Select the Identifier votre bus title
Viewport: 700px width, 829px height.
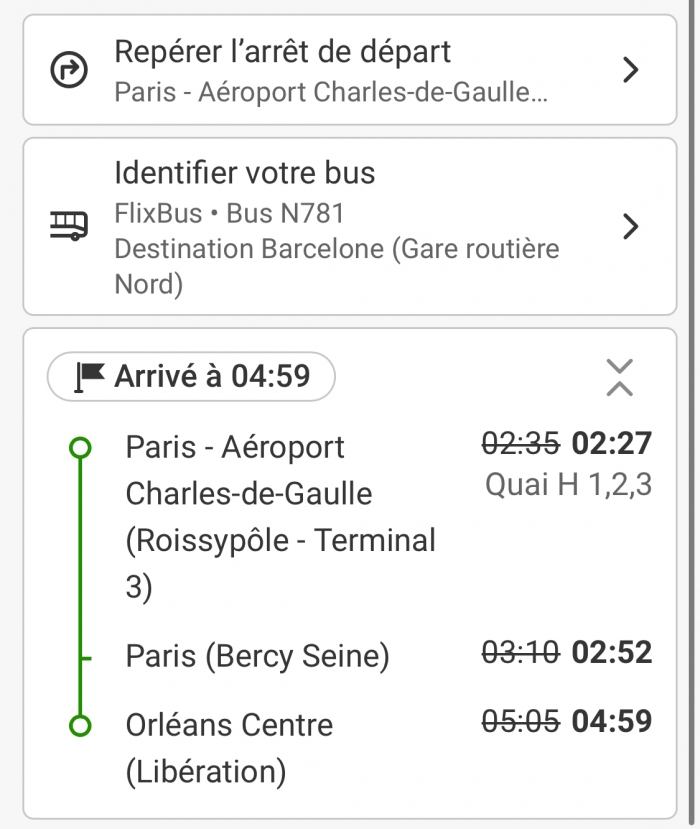tap(245, 173)
